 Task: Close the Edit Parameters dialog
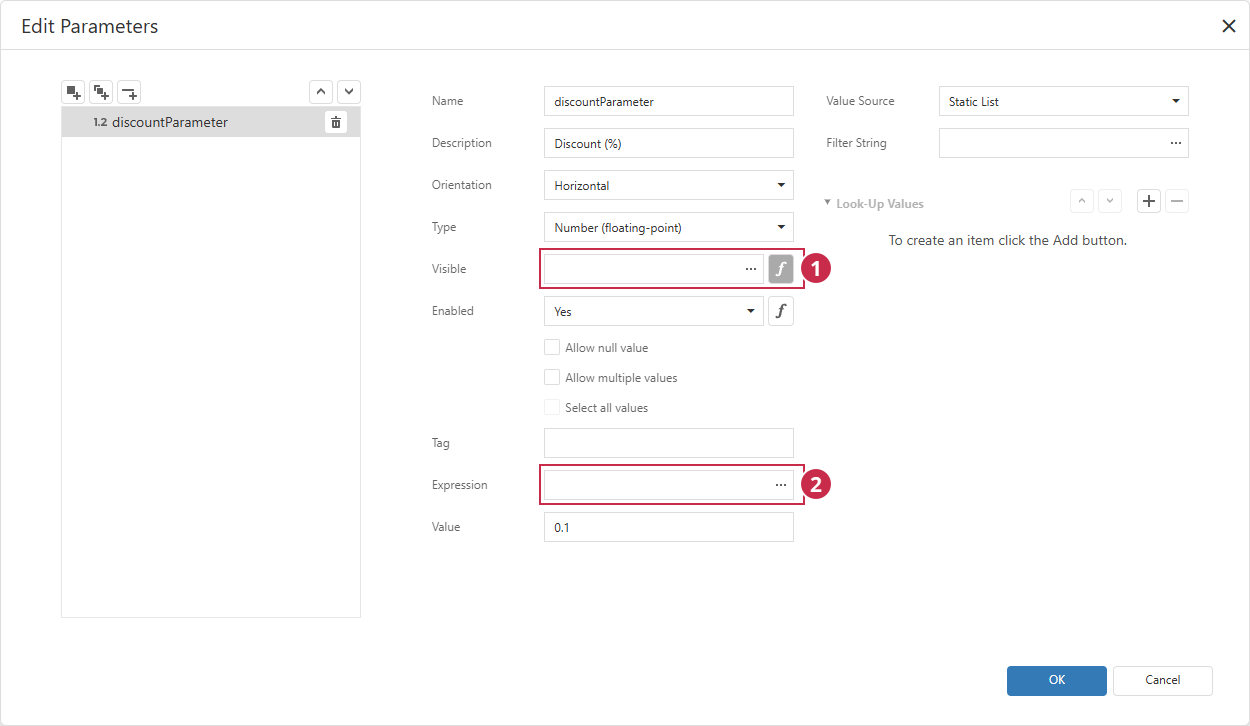point(1229,26)
